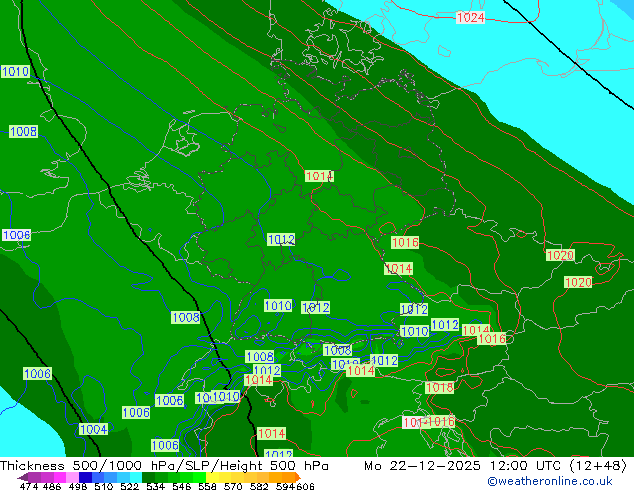The image size is (634, 490).
Task: Click the red 1018 isobar label
Action: click(x=440, y=388)
